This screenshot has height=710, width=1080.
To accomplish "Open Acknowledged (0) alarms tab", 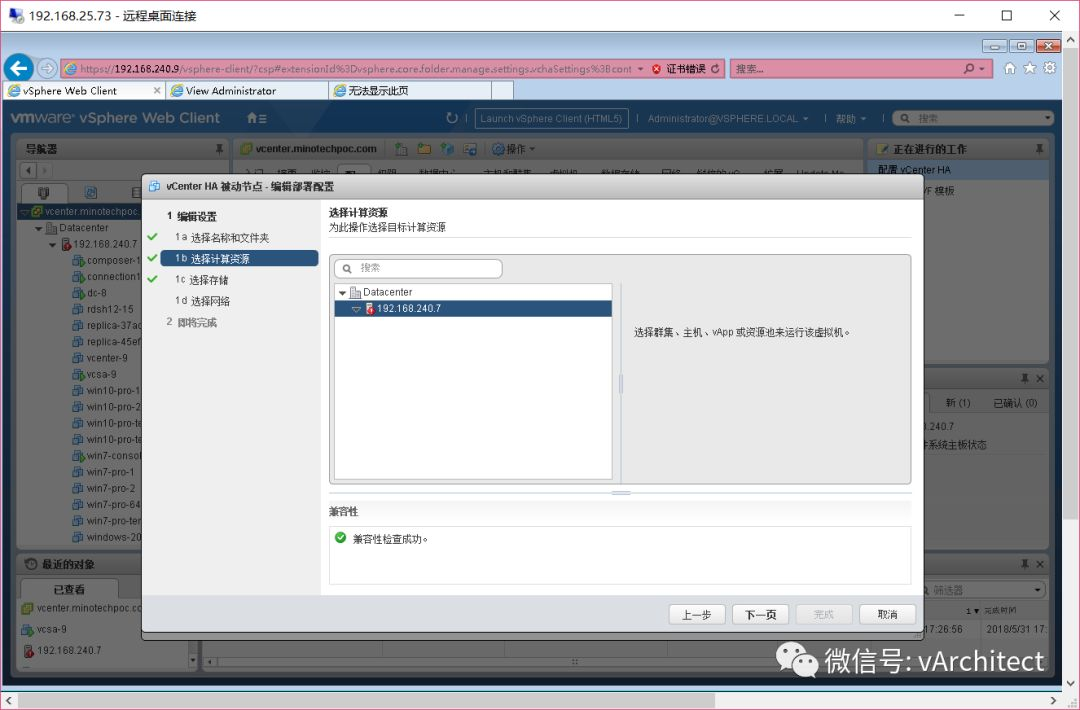I will click(x=1015, y=403).
